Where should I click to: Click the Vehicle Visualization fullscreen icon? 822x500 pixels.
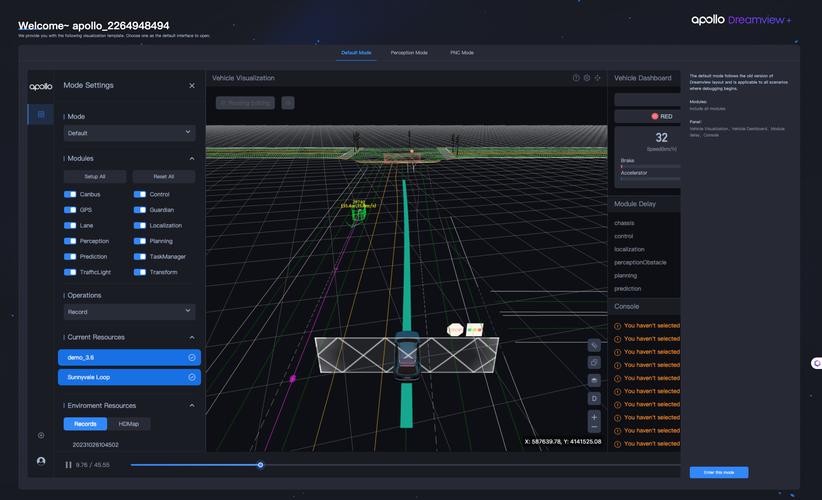click(x=597, y=78)
